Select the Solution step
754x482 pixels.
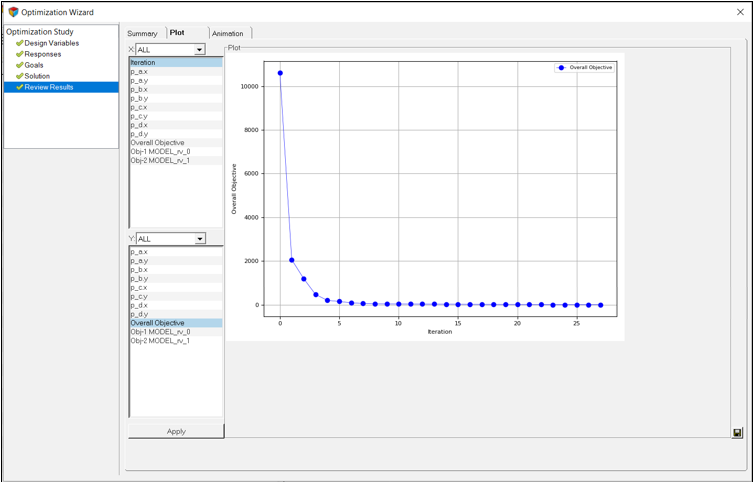point(37,76)
